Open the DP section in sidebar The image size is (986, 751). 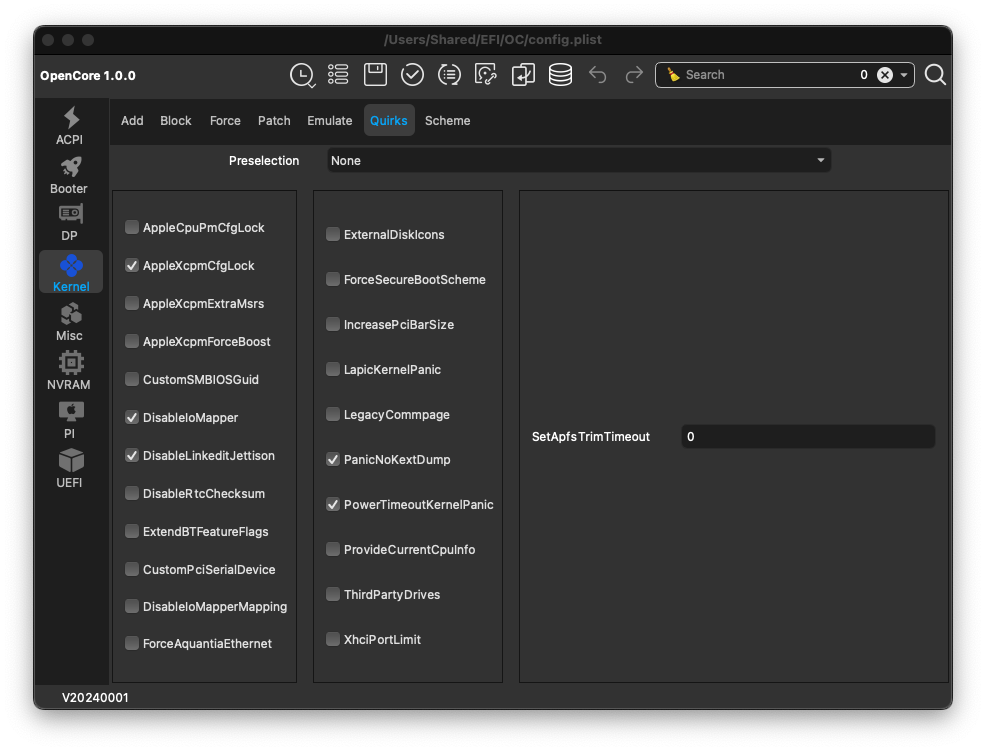click(70, 223)
